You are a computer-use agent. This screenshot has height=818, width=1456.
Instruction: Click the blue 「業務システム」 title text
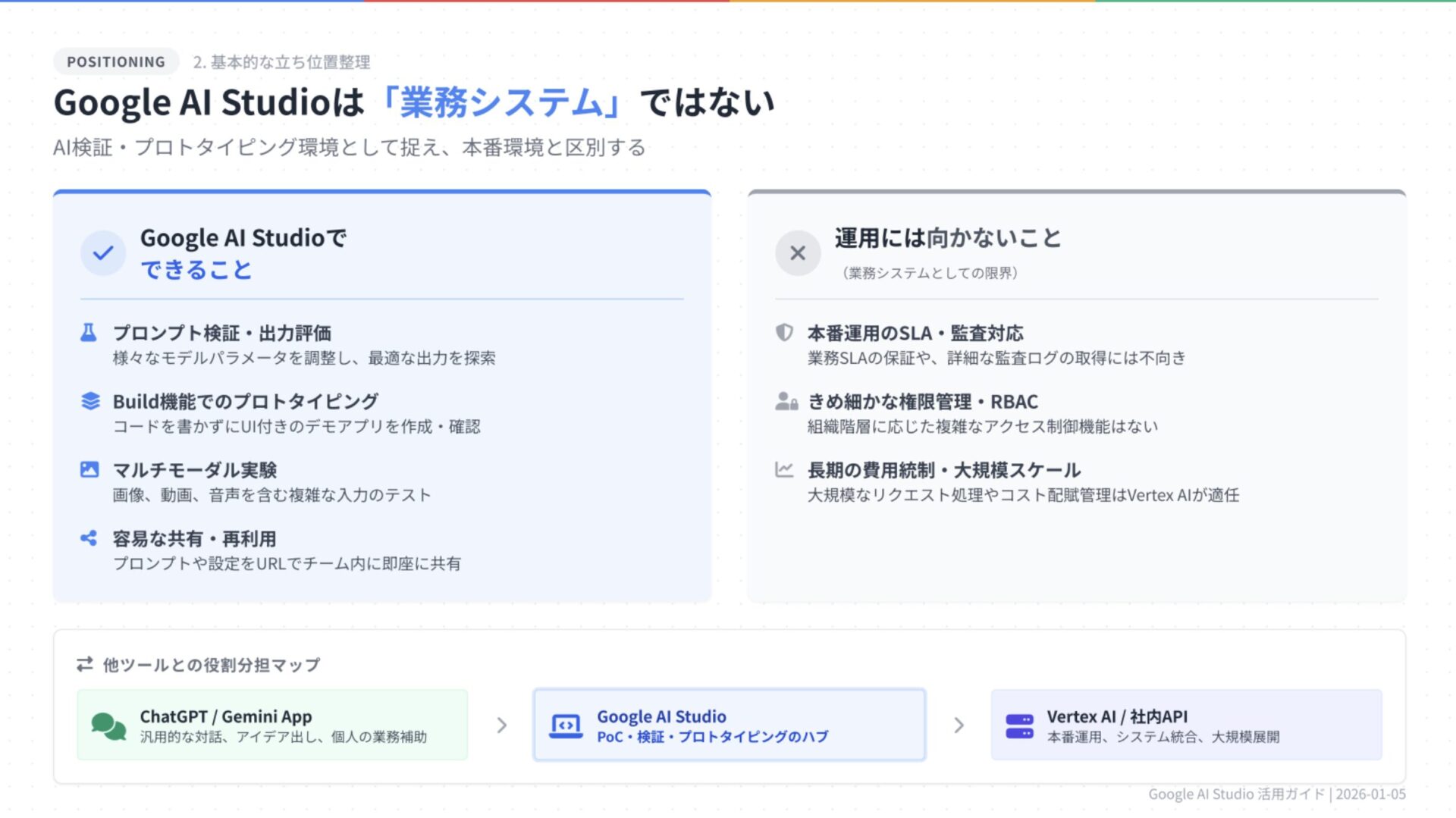(x=502, y=102)
